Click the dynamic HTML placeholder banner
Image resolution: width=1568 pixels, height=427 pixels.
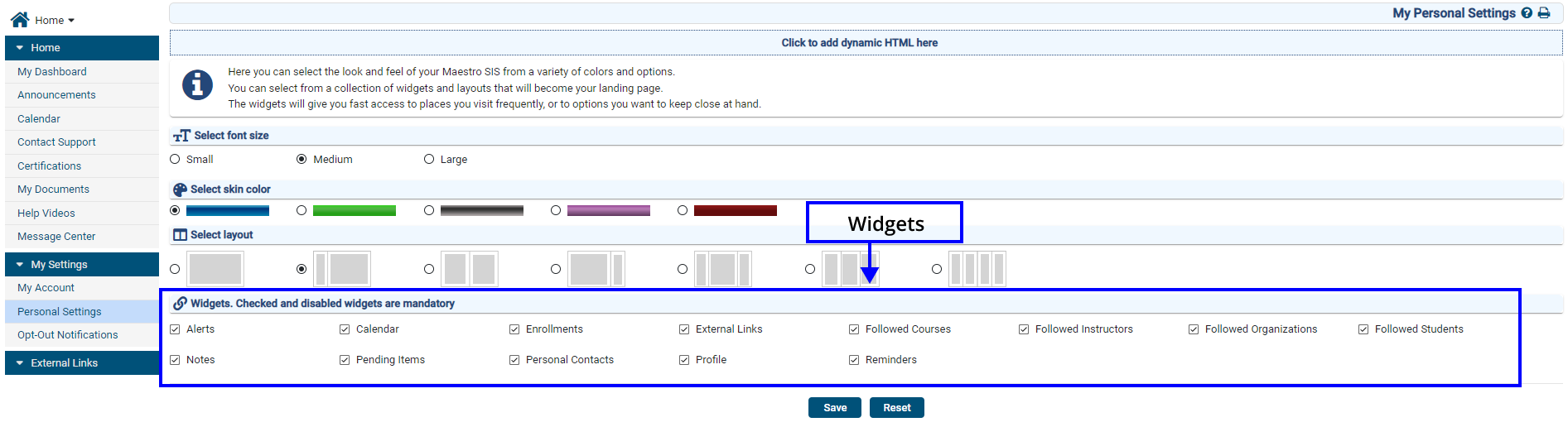[x=859, y=43]
